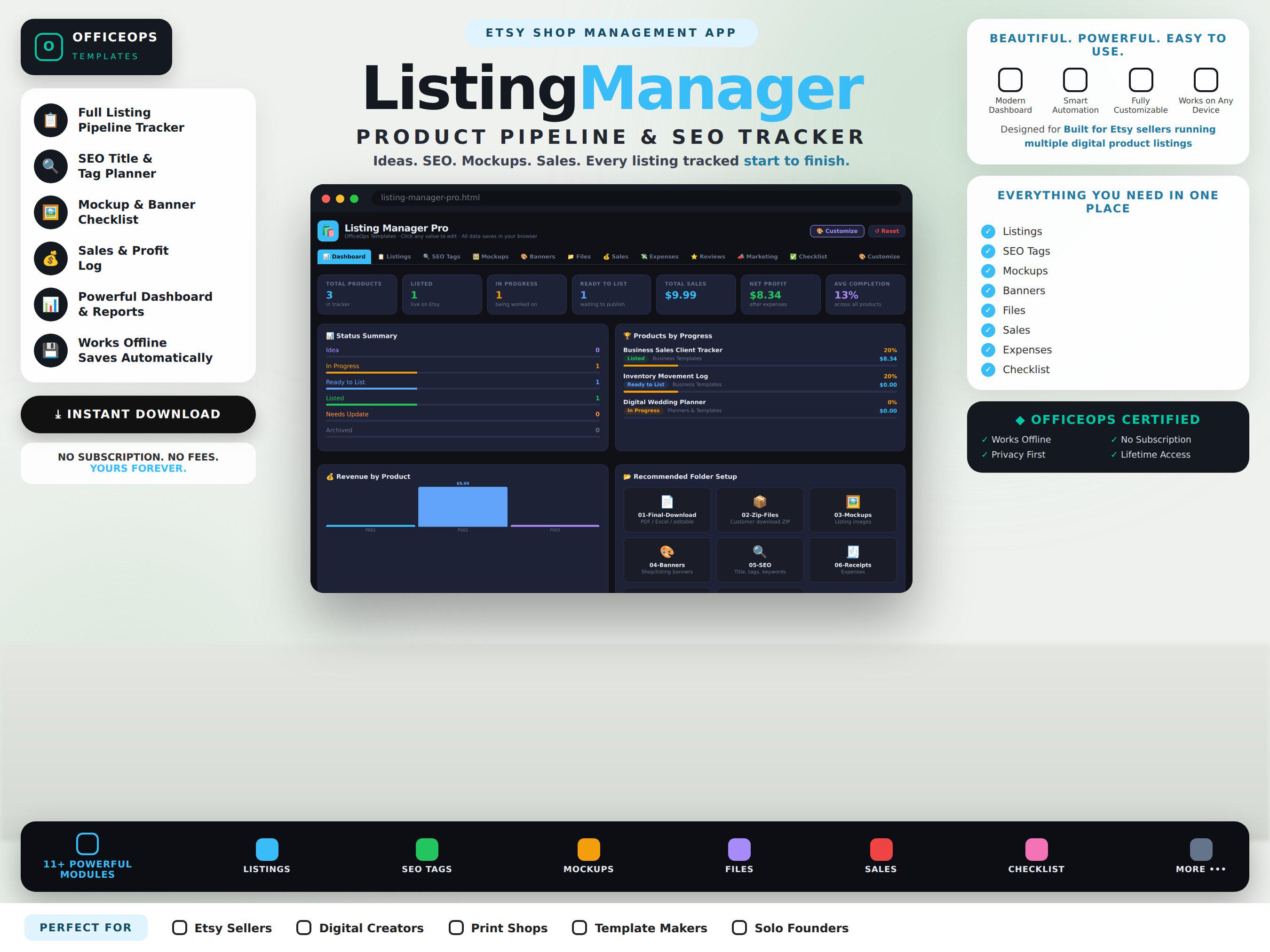Click the Customize button in header
Viewport: 1270px width, 952px height.
(836, 231)
